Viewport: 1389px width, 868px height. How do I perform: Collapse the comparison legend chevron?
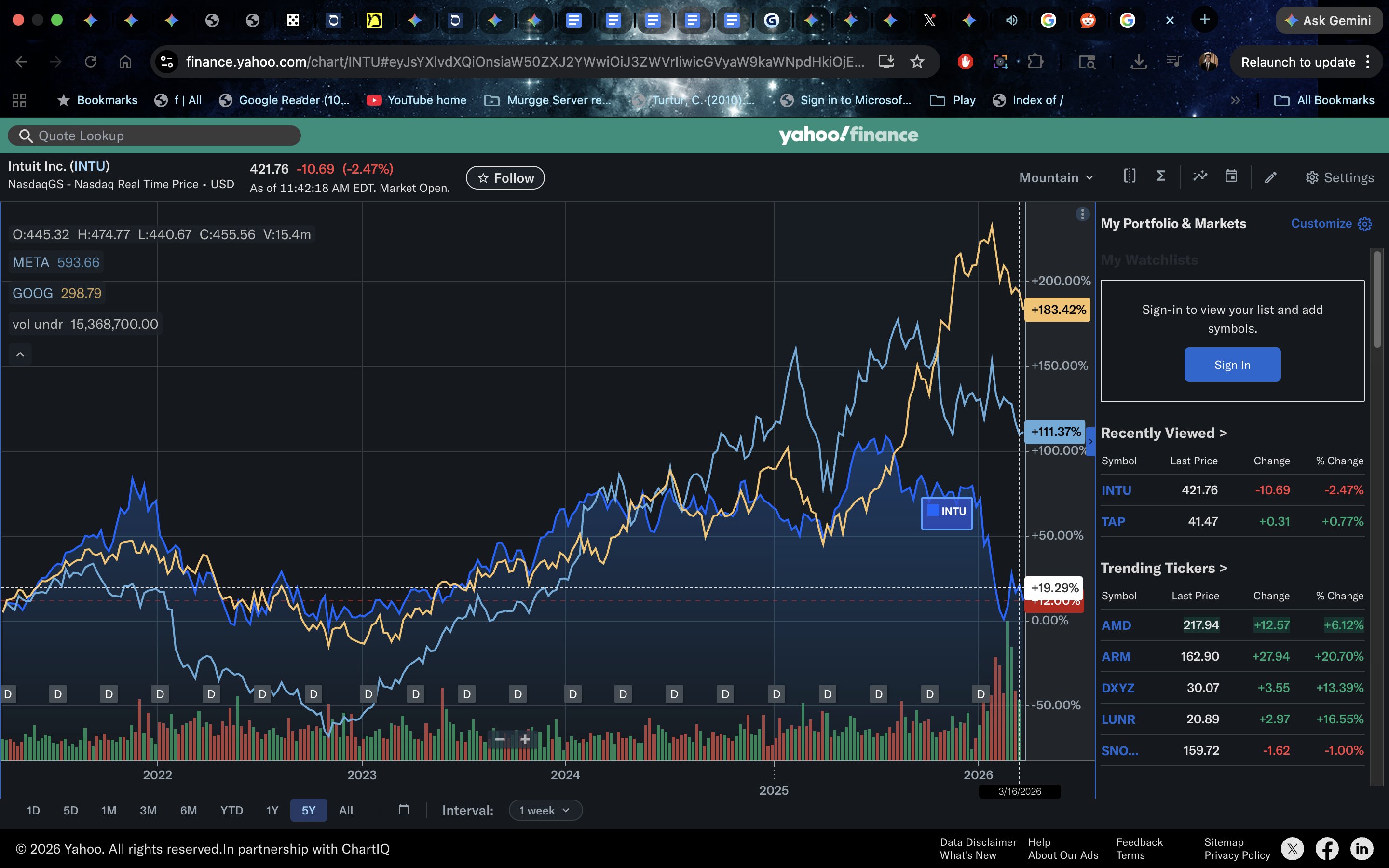pyautogui.click(x=20, y=354)
